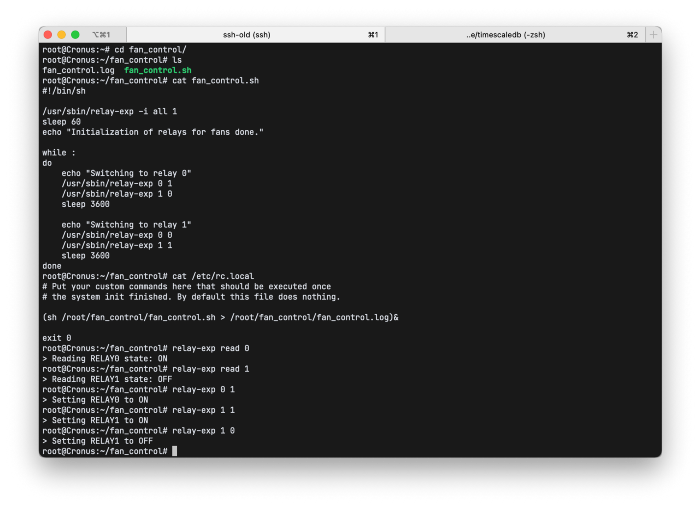Click the 'cat /etc/rc.local' command line
The height and width of the screenshot is (508, 700).
(x=148, y=276)
